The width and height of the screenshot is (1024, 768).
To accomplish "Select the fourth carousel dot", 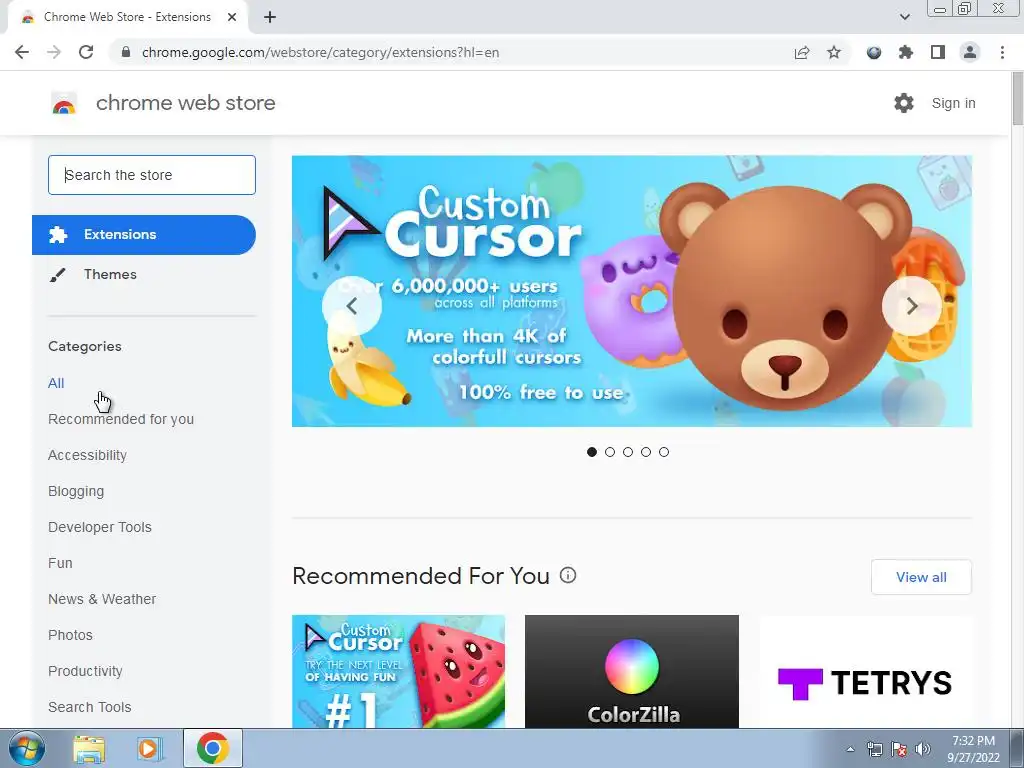I will coord(646,452).
